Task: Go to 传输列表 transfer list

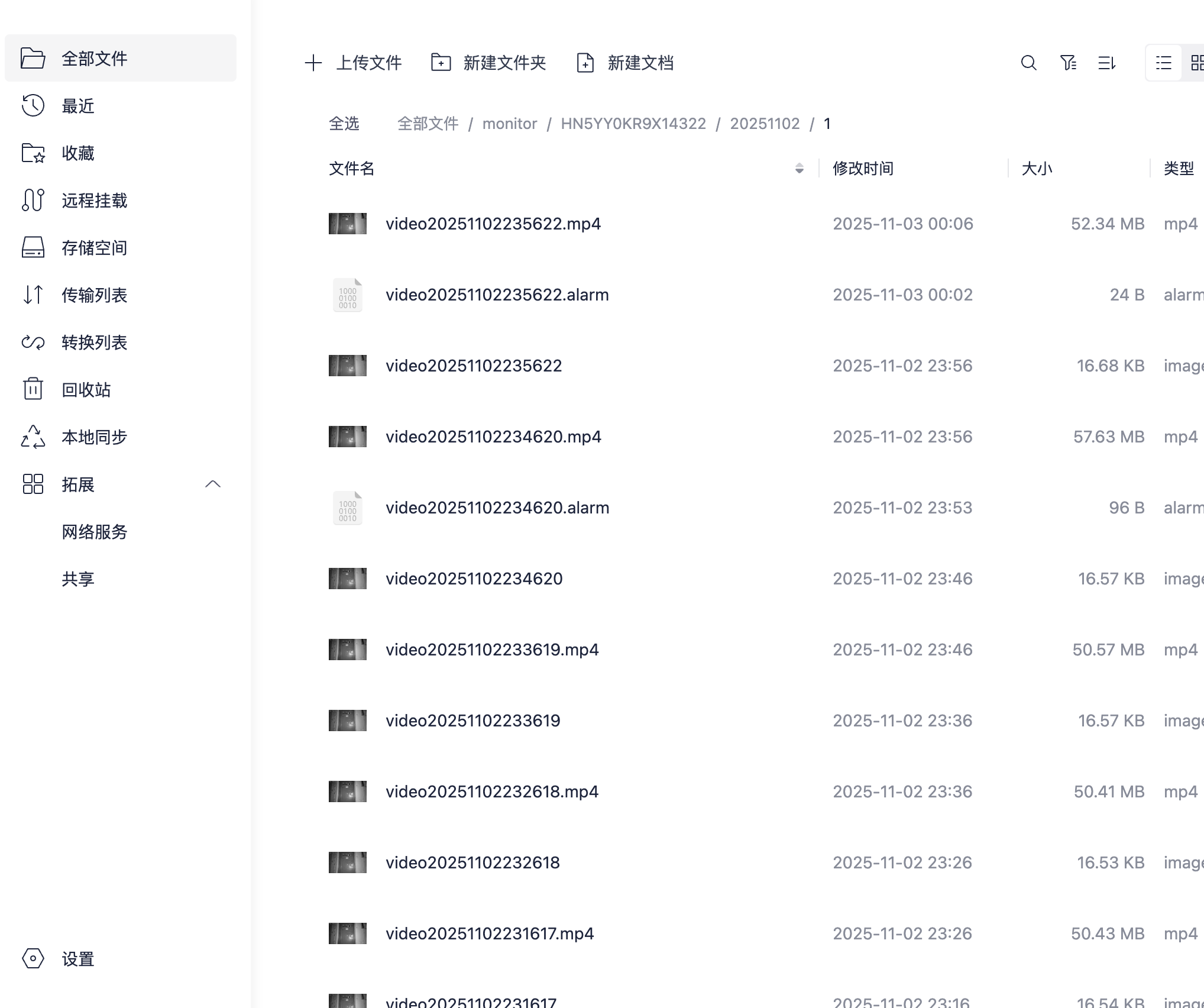Action: pos(95,295)
